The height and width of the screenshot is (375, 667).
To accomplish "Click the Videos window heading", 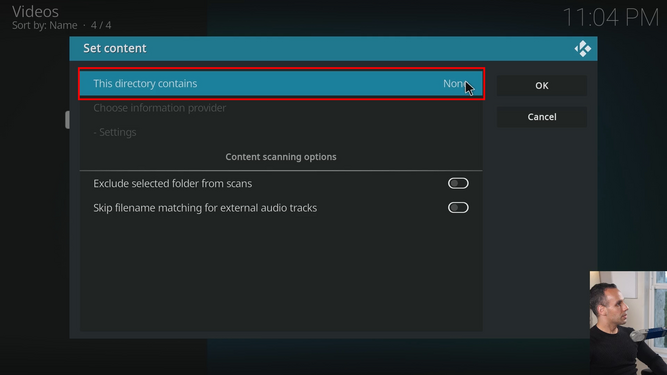I will point(35,11).
